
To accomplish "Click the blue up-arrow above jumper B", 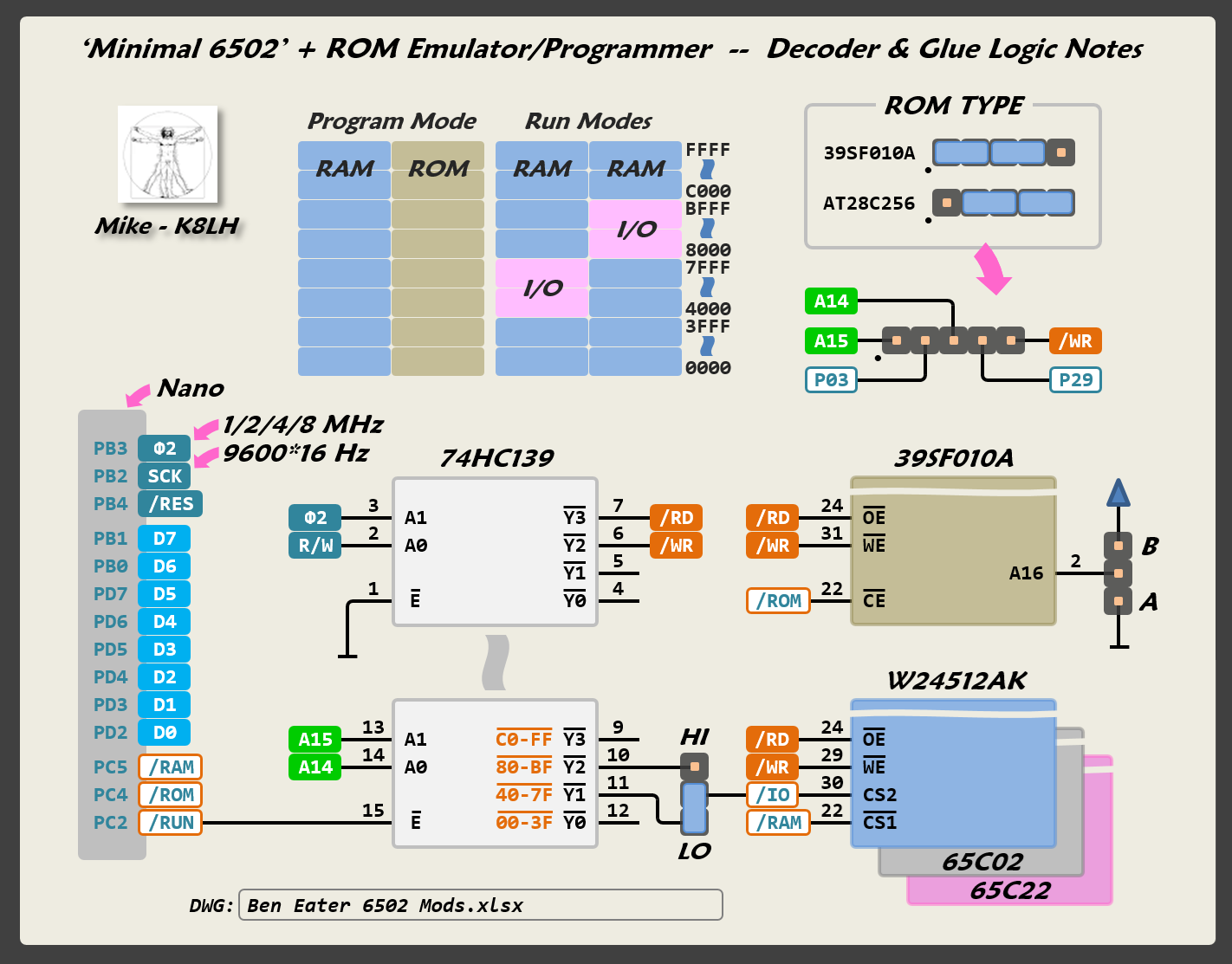I will pos(1119,493).
